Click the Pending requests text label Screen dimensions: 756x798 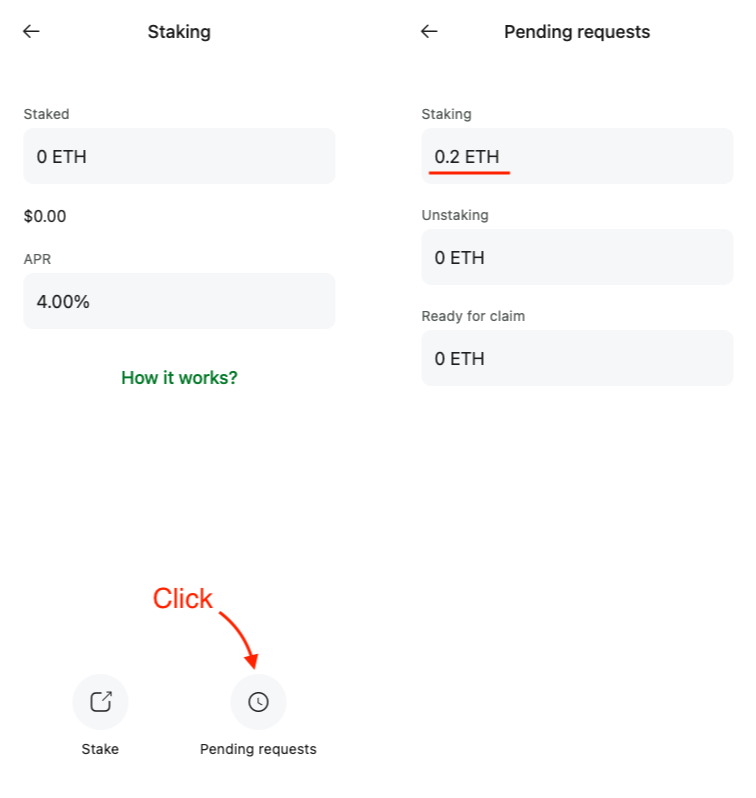click(x=258, y=749)
